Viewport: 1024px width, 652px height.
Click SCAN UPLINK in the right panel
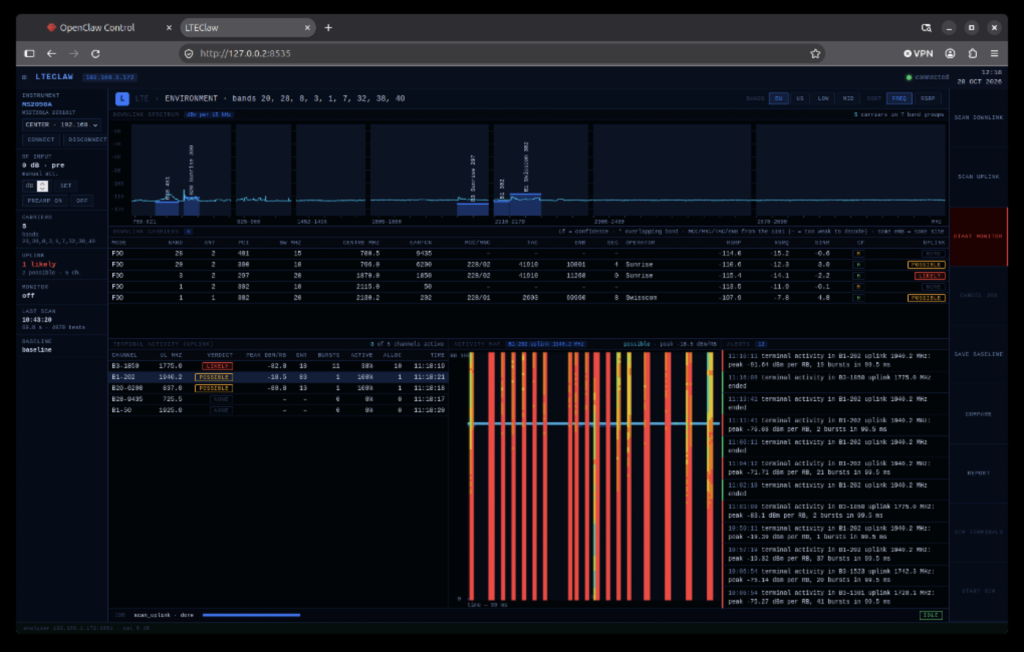point(978,177)
